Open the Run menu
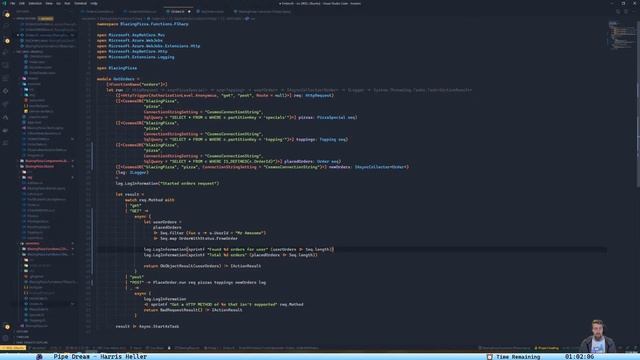Screen dimensions: 640x360 pos(67,3)
